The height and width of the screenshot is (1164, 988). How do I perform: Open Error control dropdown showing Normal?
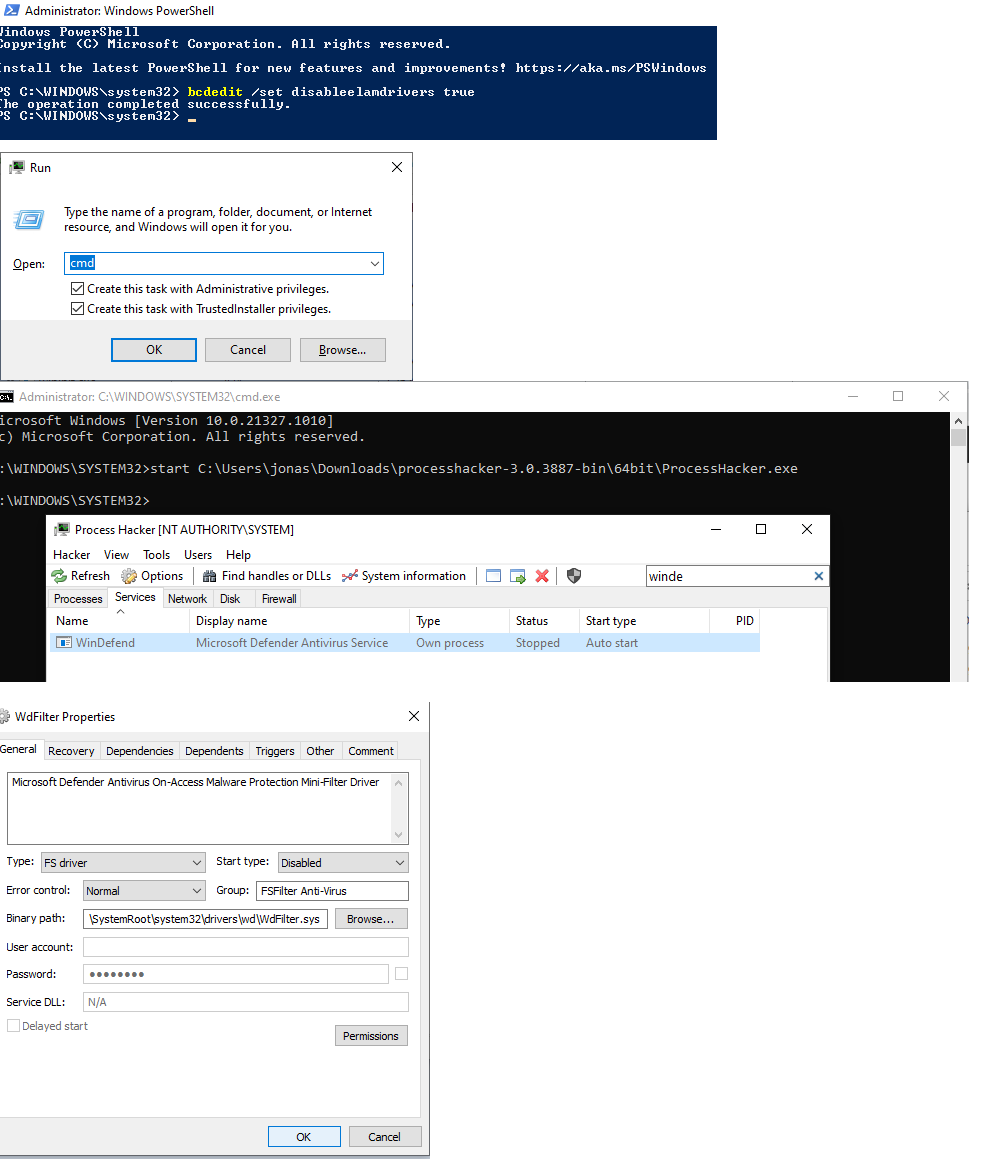click(x=144, y=891)
